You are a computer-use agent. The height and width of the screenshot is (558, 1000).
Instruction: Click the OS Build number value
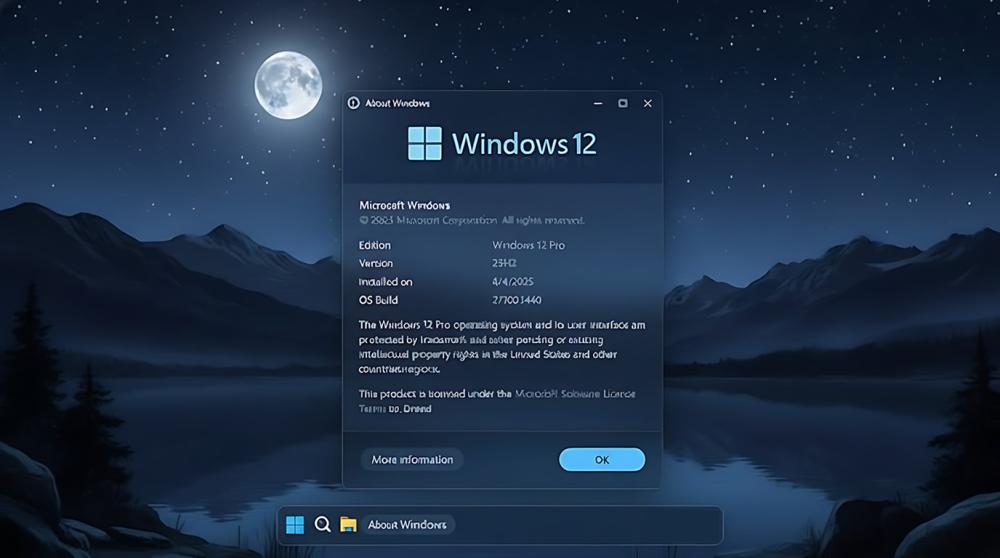point(518,300)
